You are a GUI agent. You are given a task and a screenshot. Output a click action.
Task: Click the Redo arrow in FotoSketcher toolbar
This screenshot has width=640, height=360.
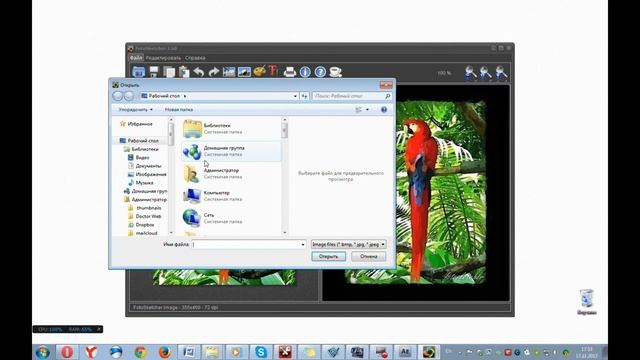click(214, 72)
